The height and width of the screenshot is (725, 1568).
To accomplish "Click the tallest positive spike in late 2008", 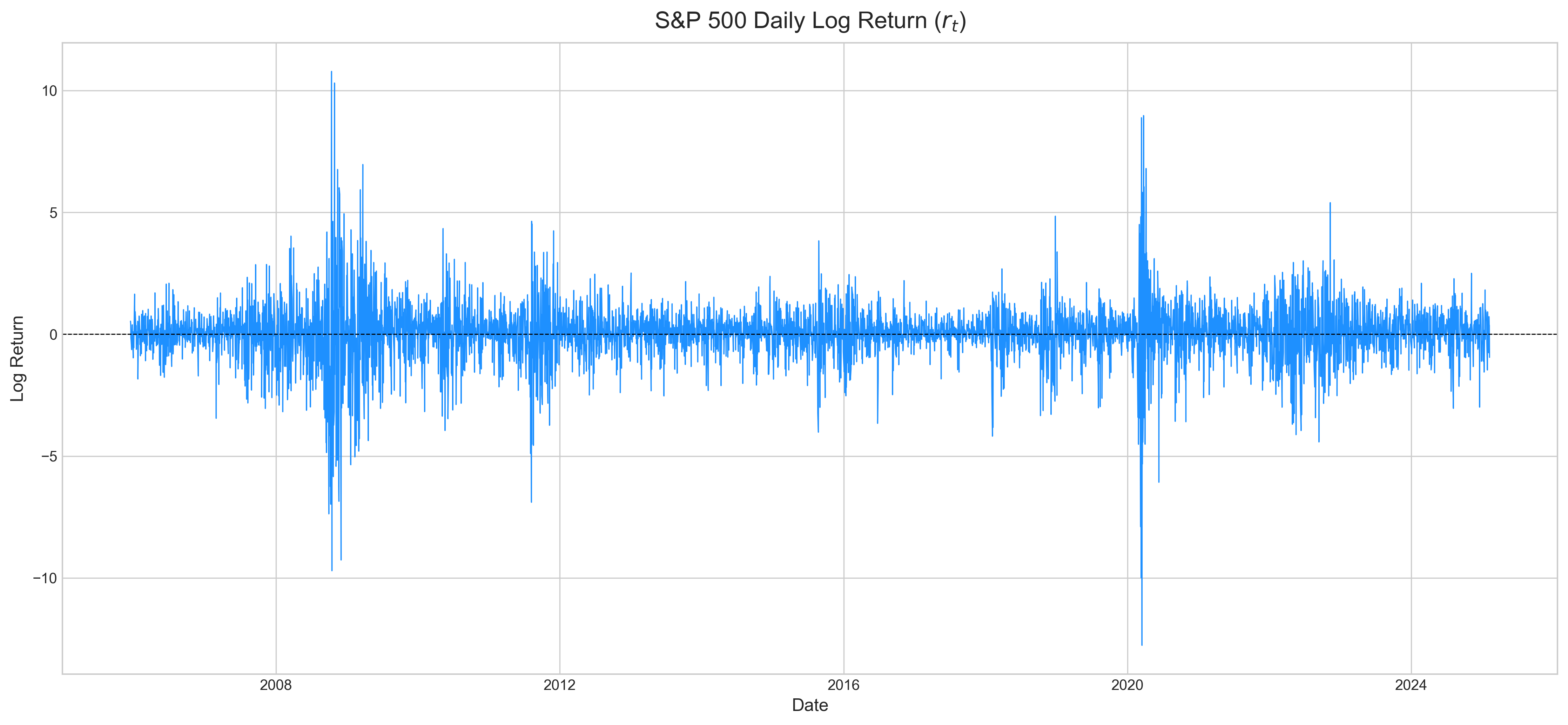I will (x=331, y=76).
